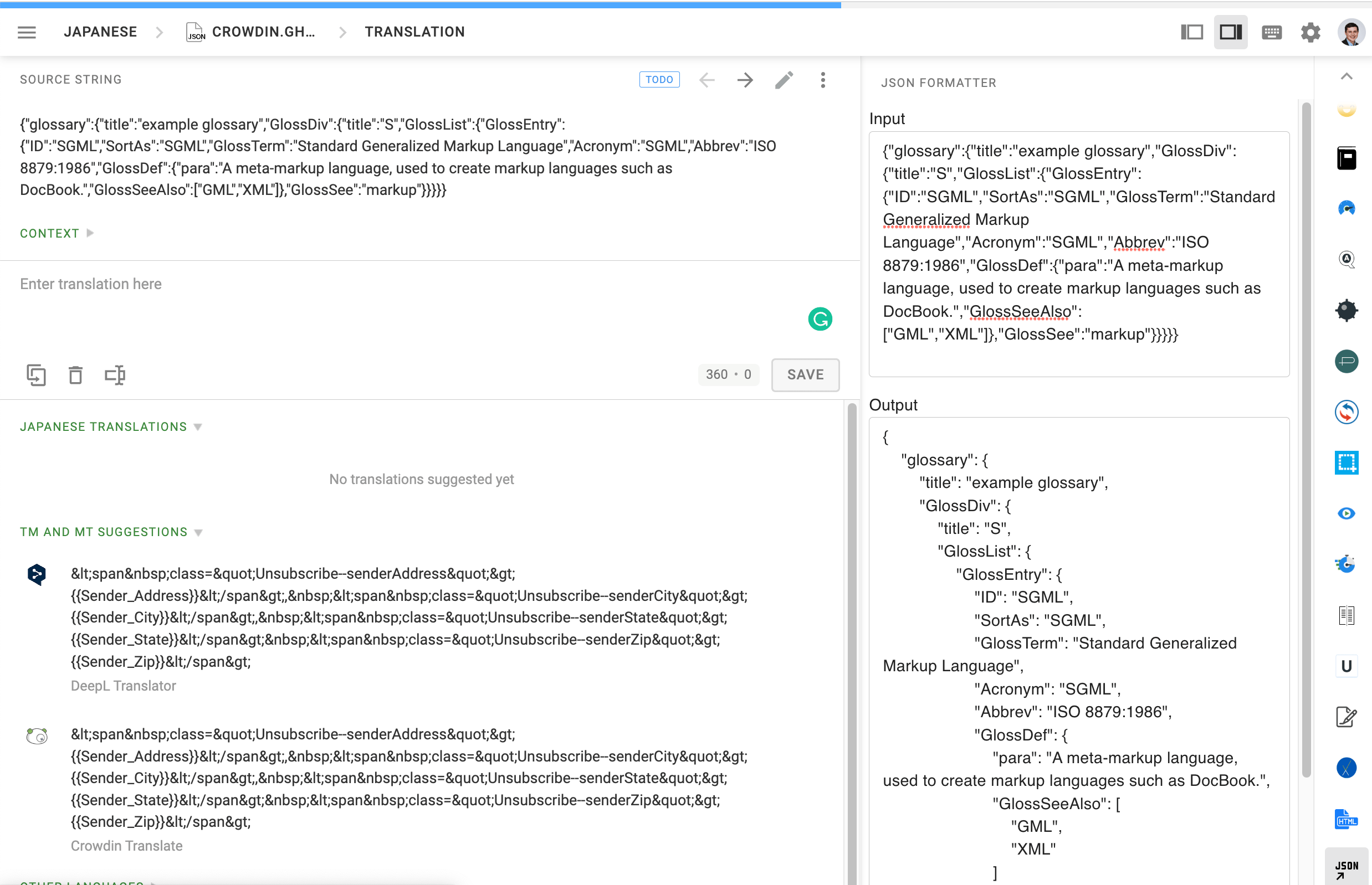Click the SAVE button
Screen dimensions: 1372x885
[x=805, y=375]
